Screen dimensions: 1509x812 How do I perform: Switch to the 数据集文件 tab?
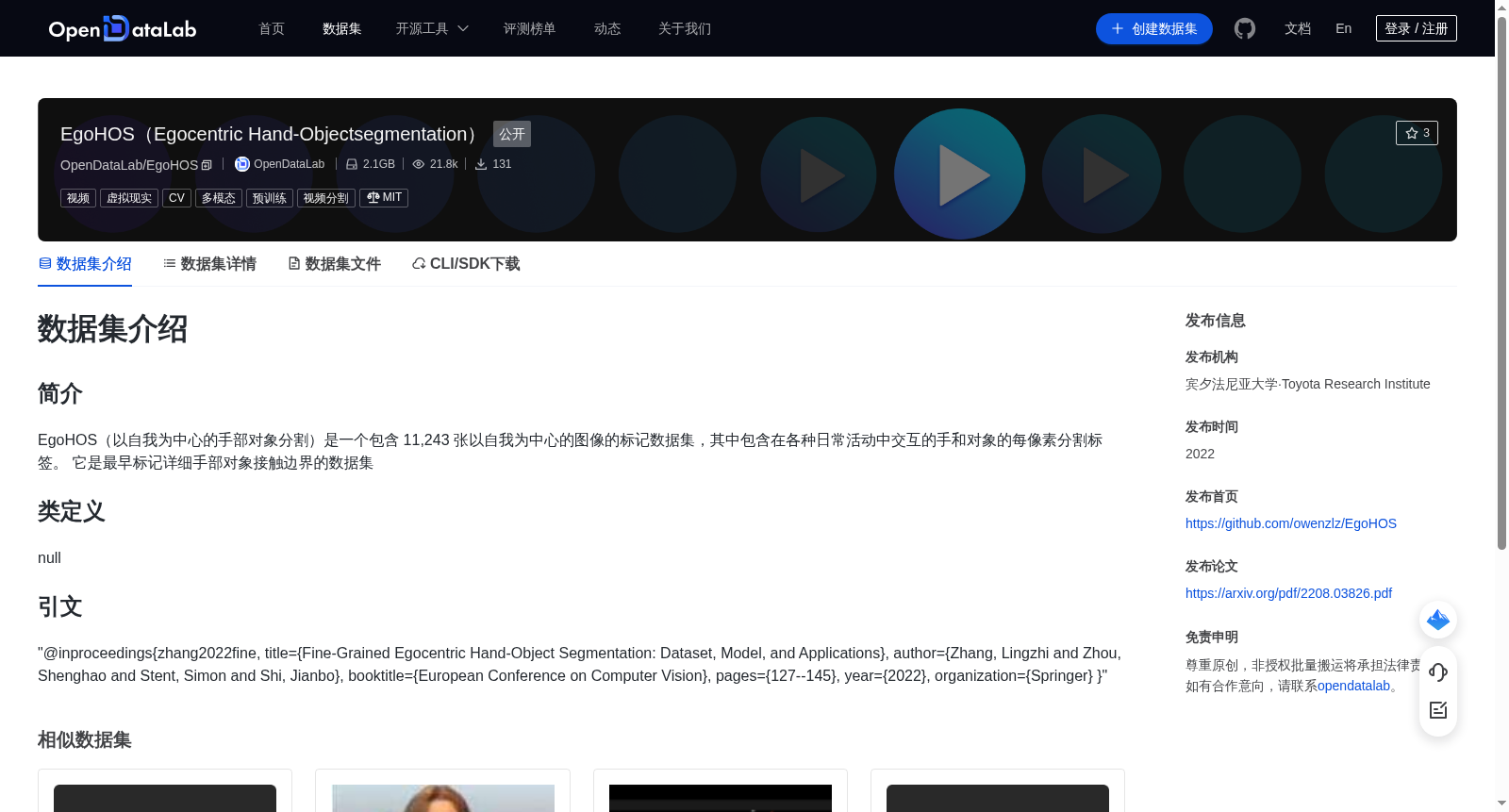tap(334, 264)
